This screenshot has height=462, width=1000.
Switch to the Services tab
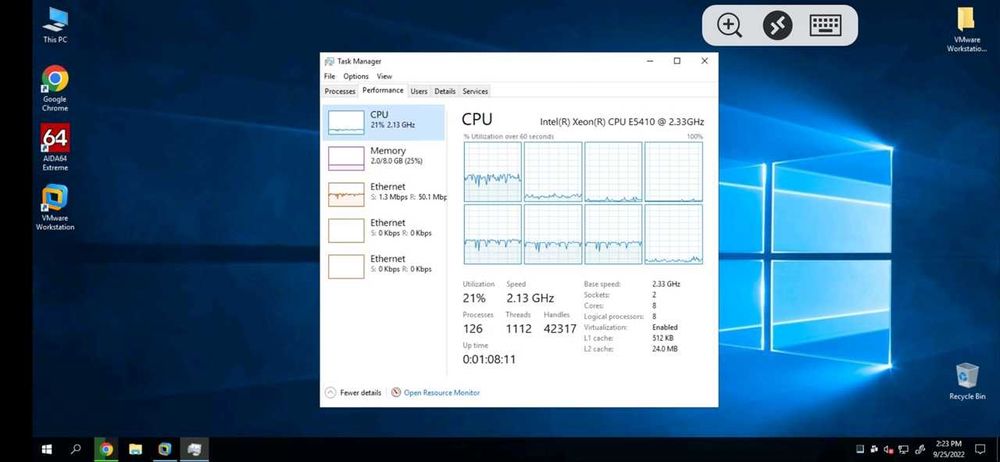(475, 91)
